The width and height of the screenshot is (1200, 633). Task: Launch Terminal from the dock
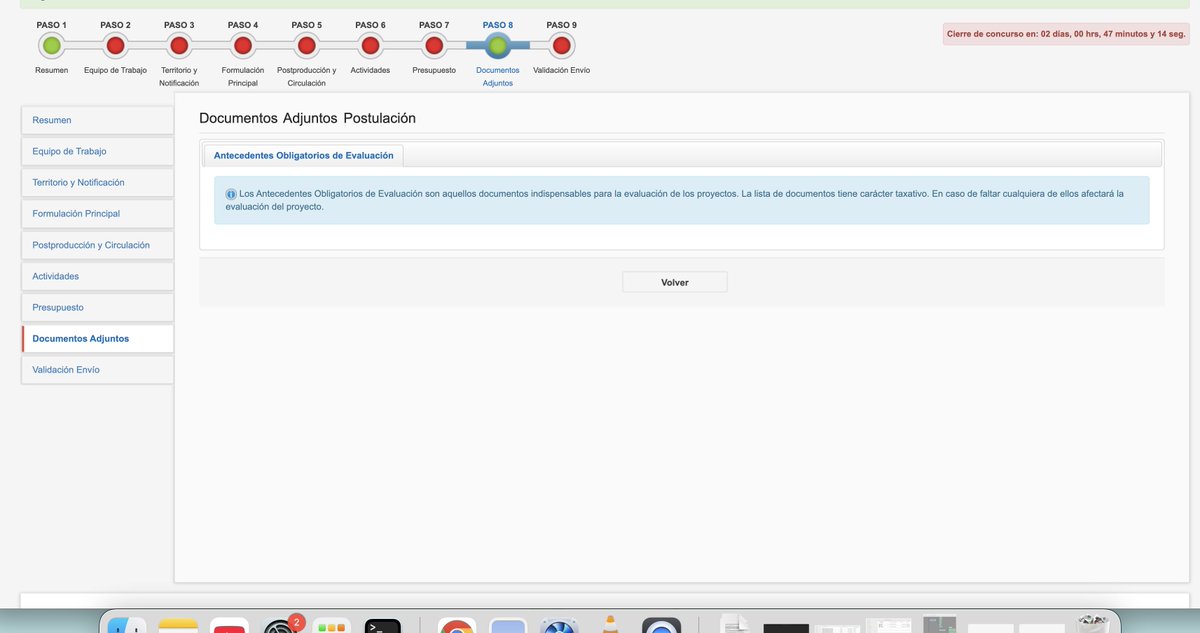(383, 626)
